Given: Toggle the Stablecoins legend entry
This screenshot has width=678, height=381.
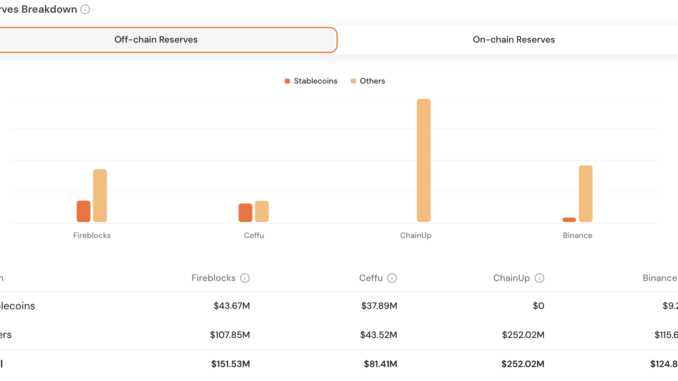Looking at the screenshot, I should click(x=311, y=81).
